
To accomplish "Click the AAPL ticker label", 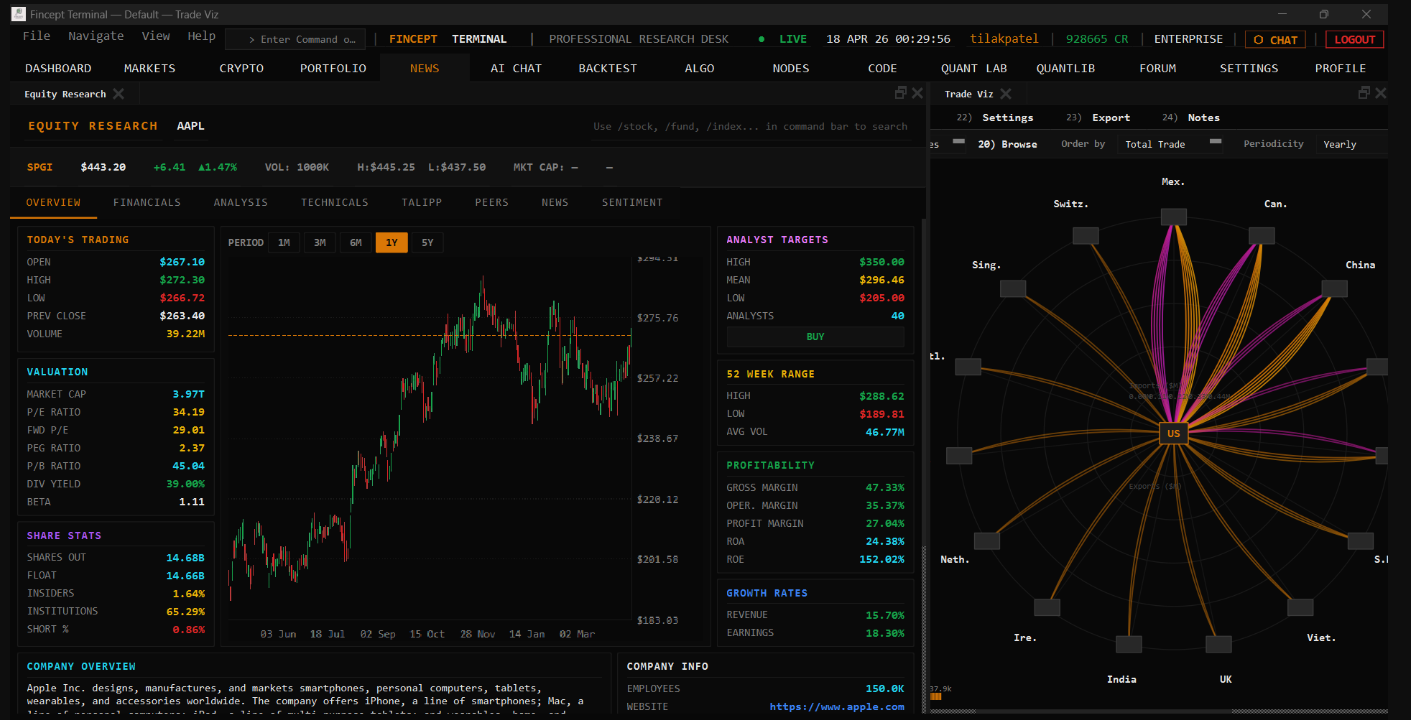I will tap(191, 126).
